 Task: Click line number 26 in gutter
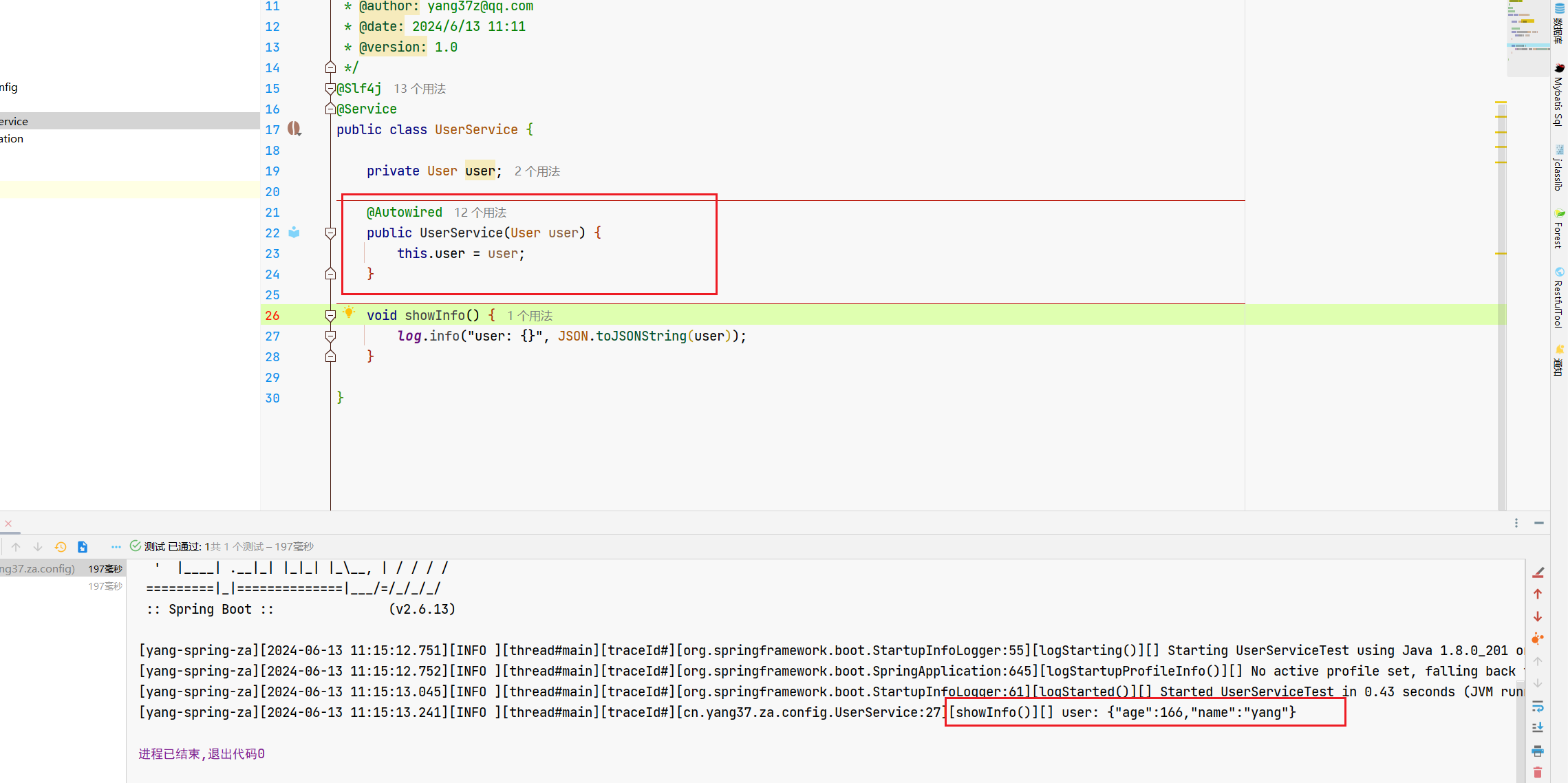pos(272,316)
